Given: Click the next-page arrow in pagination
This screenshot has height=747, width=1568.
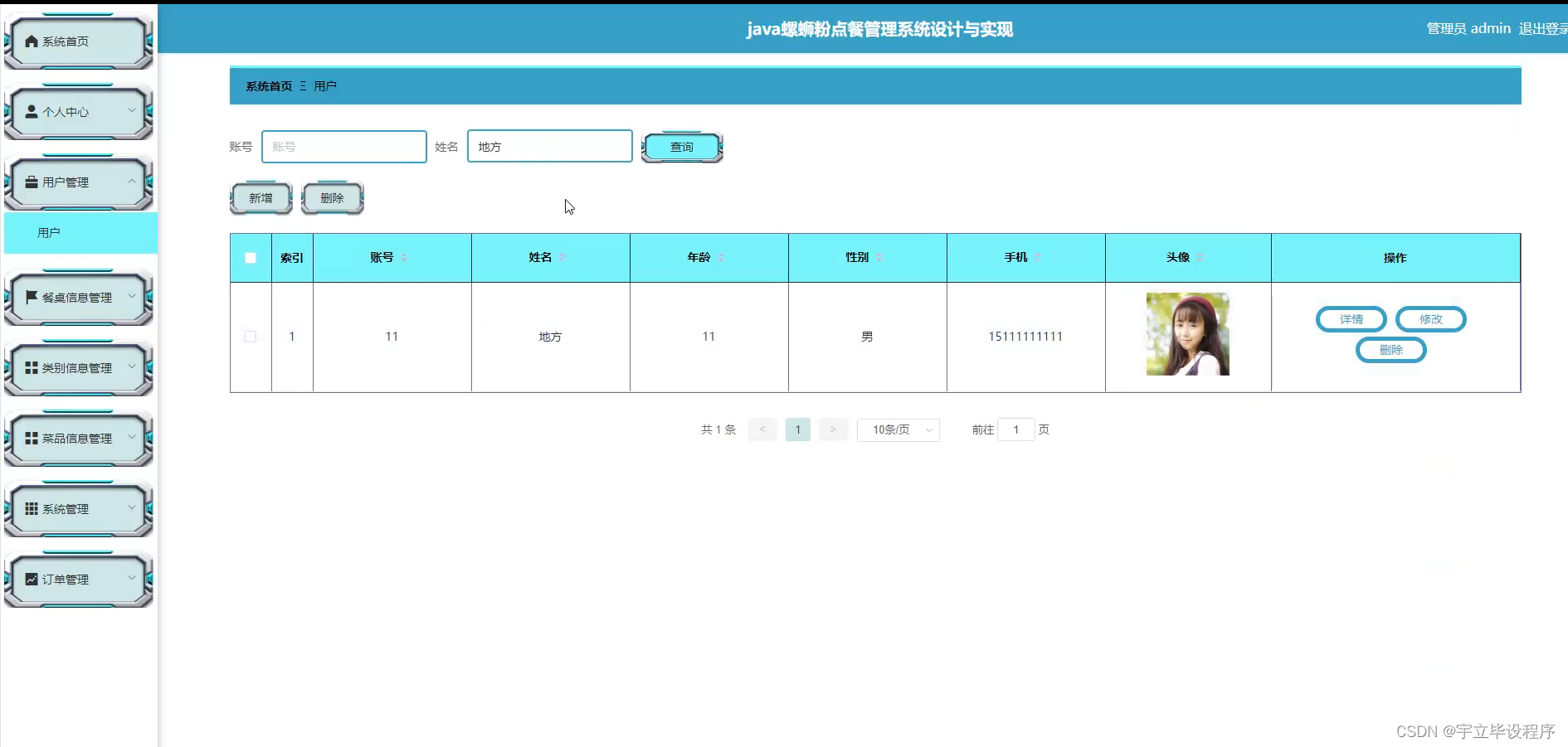Looking at the screenshot, I should click(833, 429).
